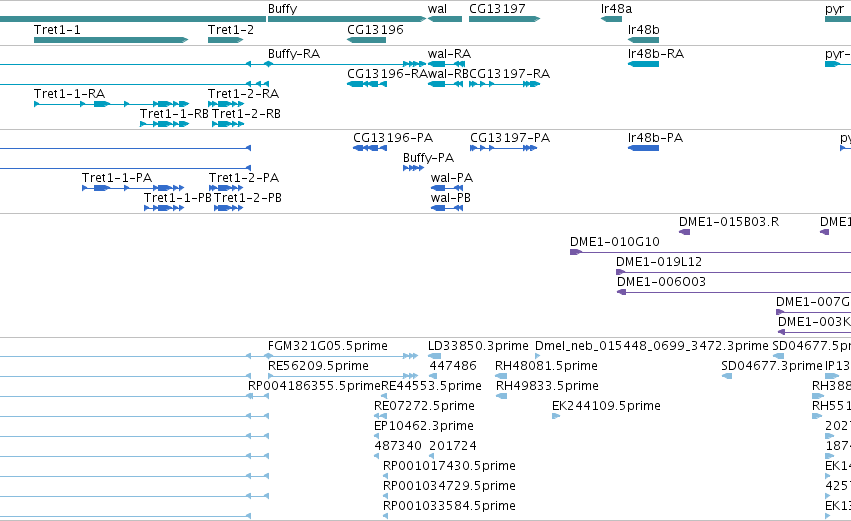Click the RP001033584.5prime EST label
Image resolution: width=851 pixels, height=521 pixels.
click(449, 506)
